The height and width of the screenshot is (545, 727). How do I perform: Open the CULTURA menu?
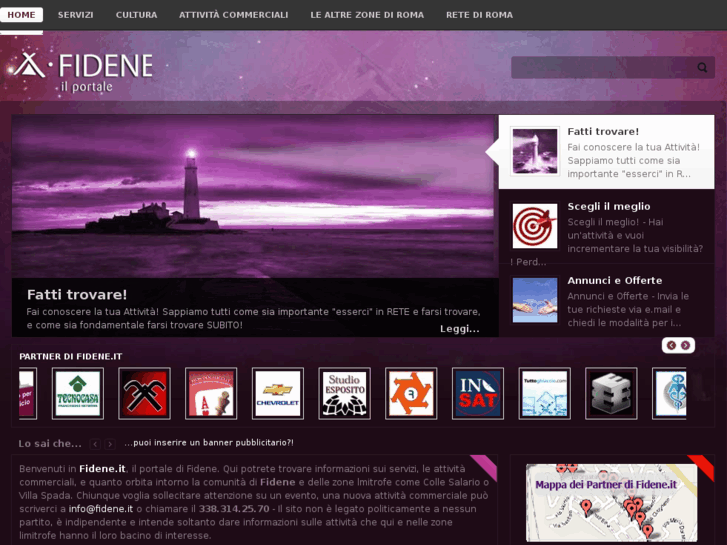tap(136, 15)
